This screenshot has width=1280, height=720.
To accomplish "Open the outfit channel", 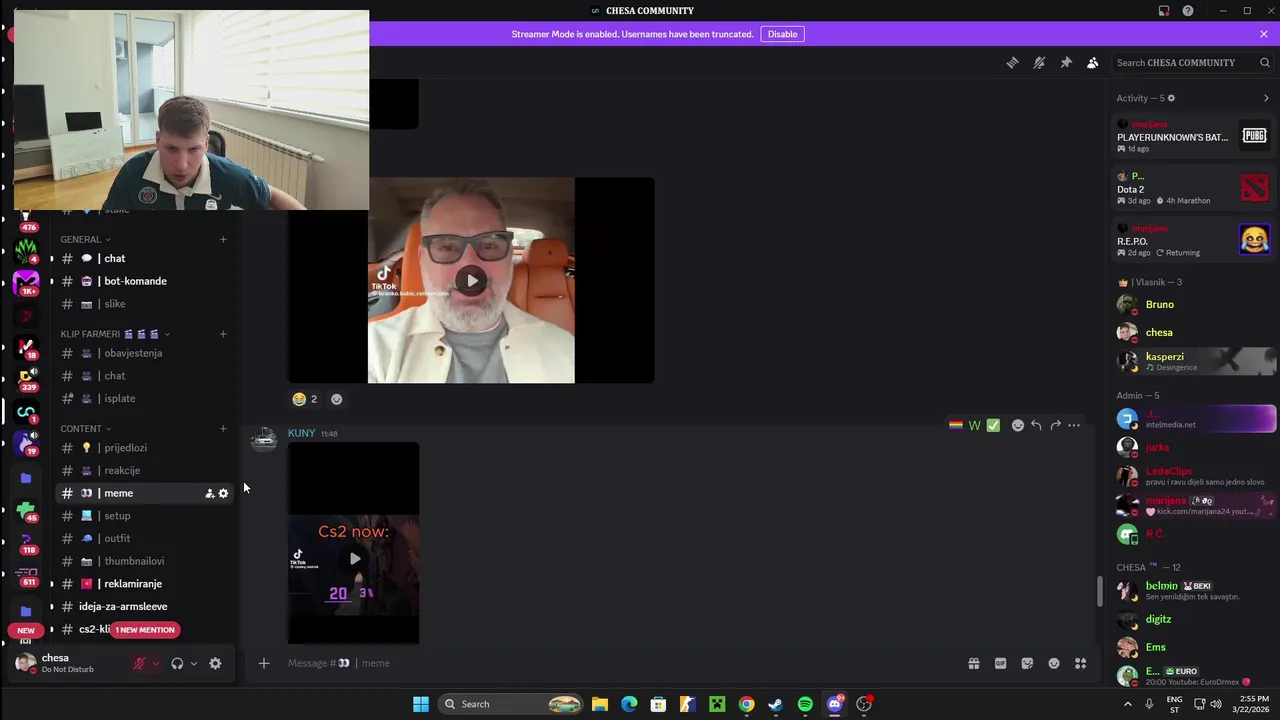I will click(x=144, y=538).
